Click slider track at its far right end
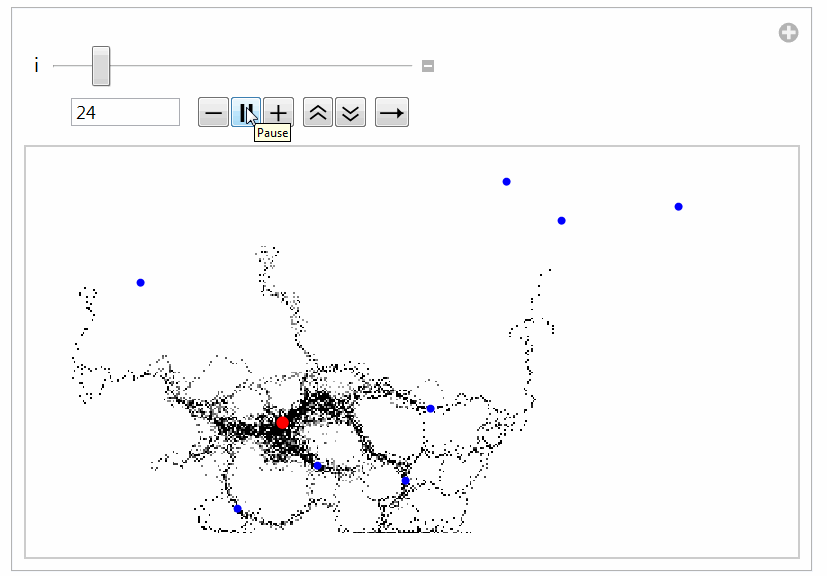The width and height of the screenshot is (827, 576). pos(409,66)
